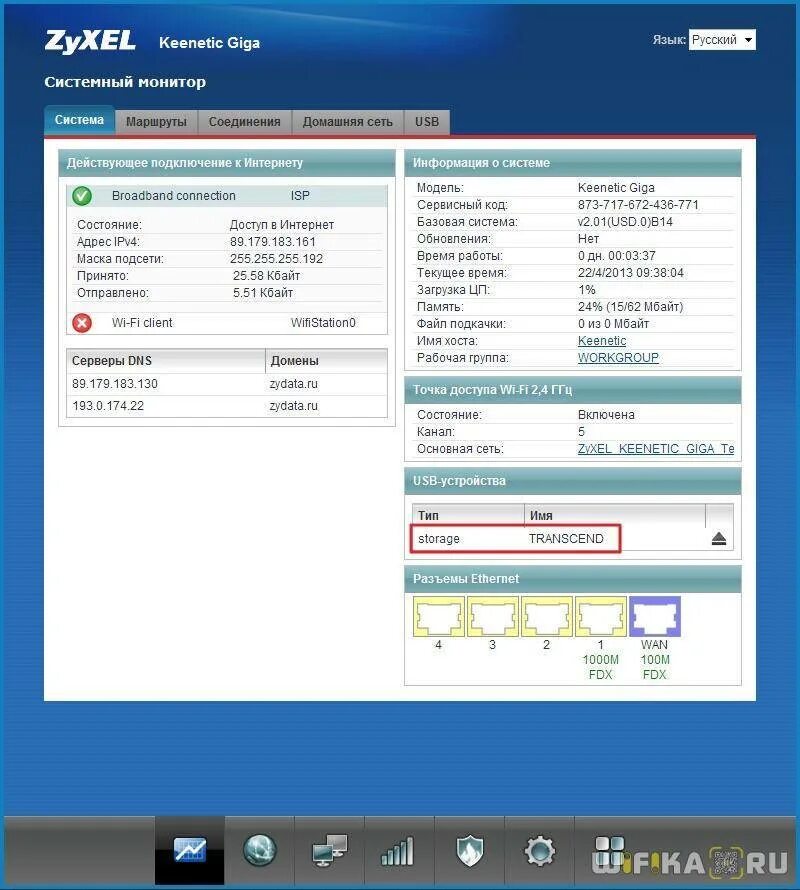Click current time 22/4/2013 09:38:04
The width and height of the screenshot is (800, 890).
(x=631, y=272)
